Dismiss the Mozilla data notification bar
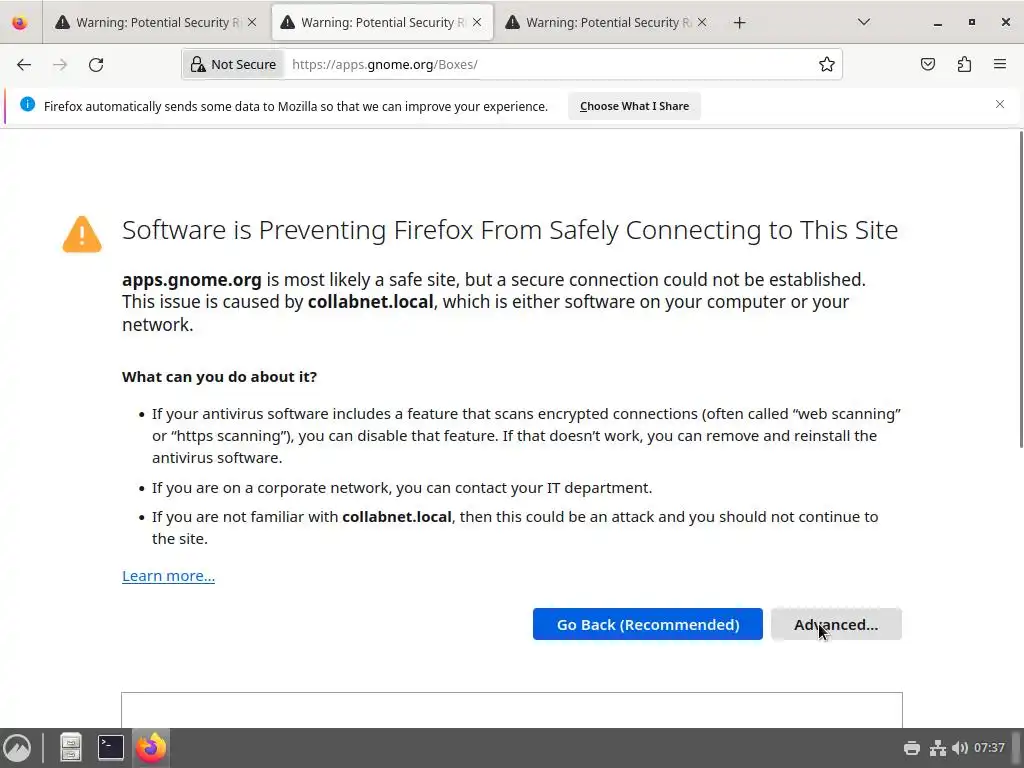1024x768 pixels. (x=1000, y=104)
